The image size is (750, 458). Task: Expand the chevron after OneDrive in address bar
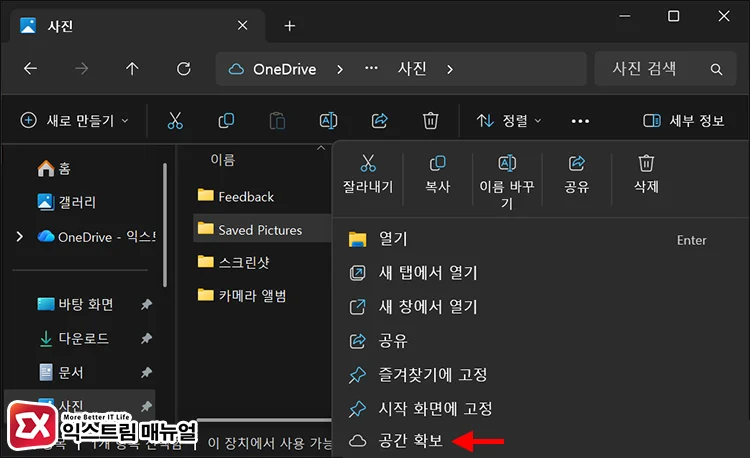pyautogui.click(x=340, y=70)
